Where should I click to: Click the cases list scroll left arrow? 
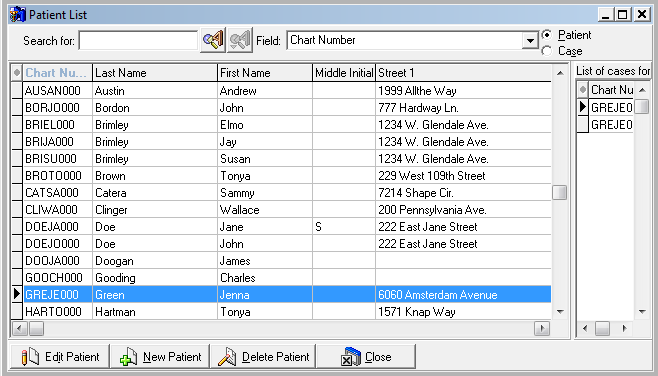[x=585, y=329]
